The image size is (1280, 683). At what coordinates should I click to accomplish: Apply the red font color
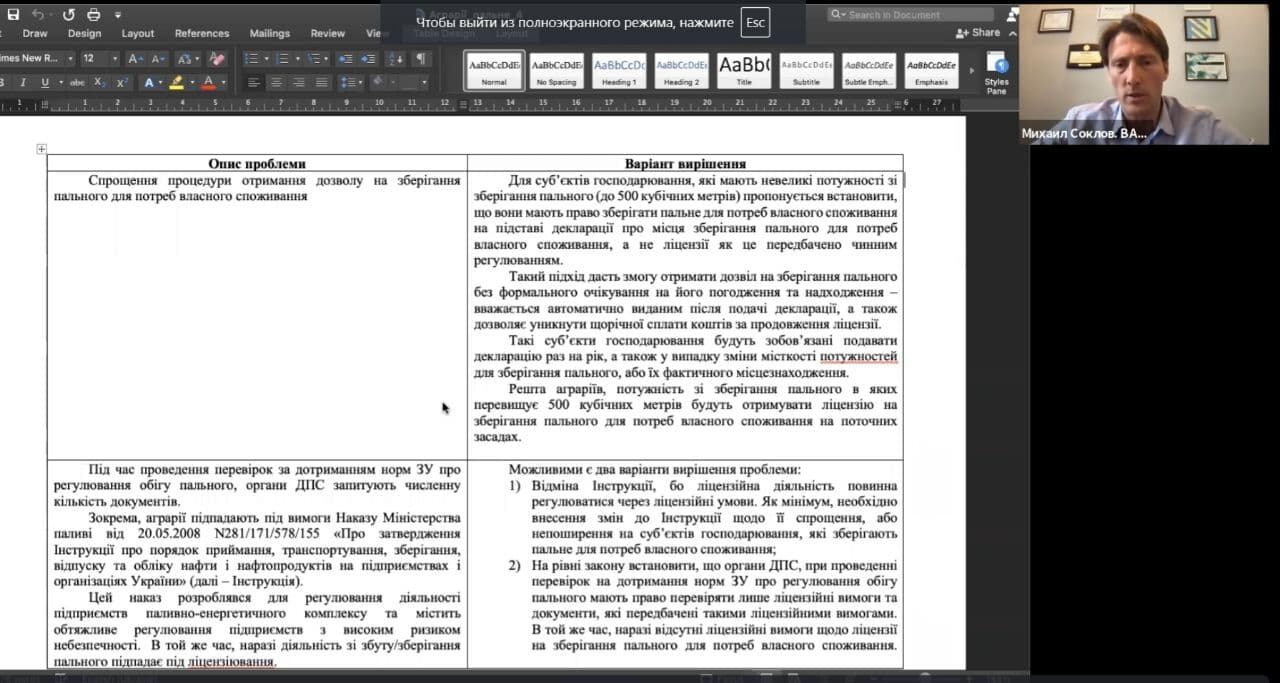pyautogui.click(x=208, y=82)
